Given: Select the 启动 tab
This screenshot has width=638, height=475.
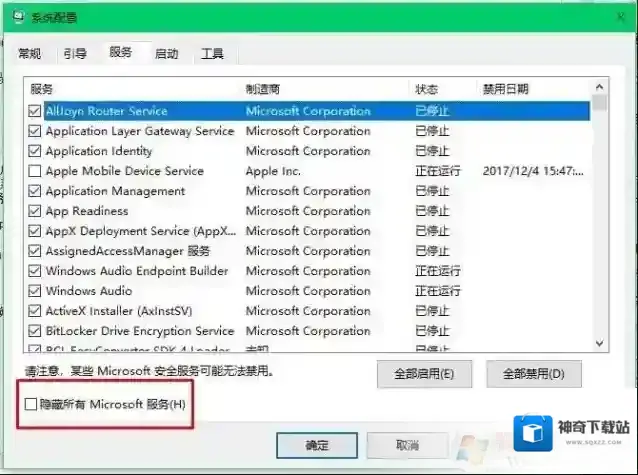Looking at the screenshot, I should pyautogui.click(x=166, y=54).
